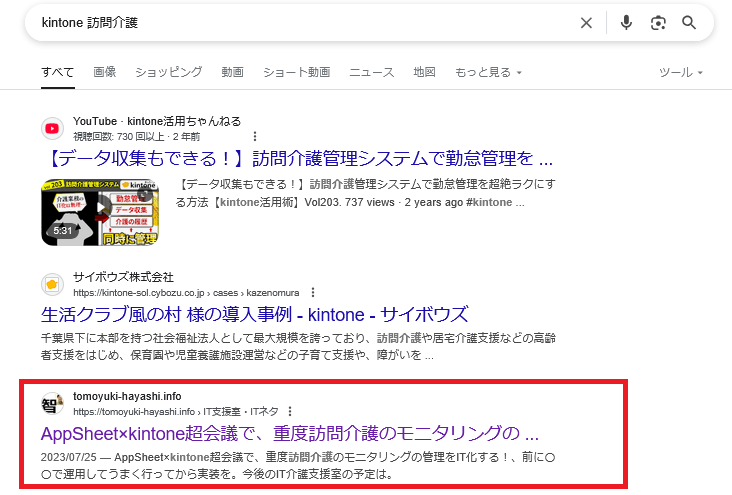Screen dimensions: 732x495
Task: Open the 【データ収集もできる！】訪問介護管理システム result link
Action: point(299,159)
